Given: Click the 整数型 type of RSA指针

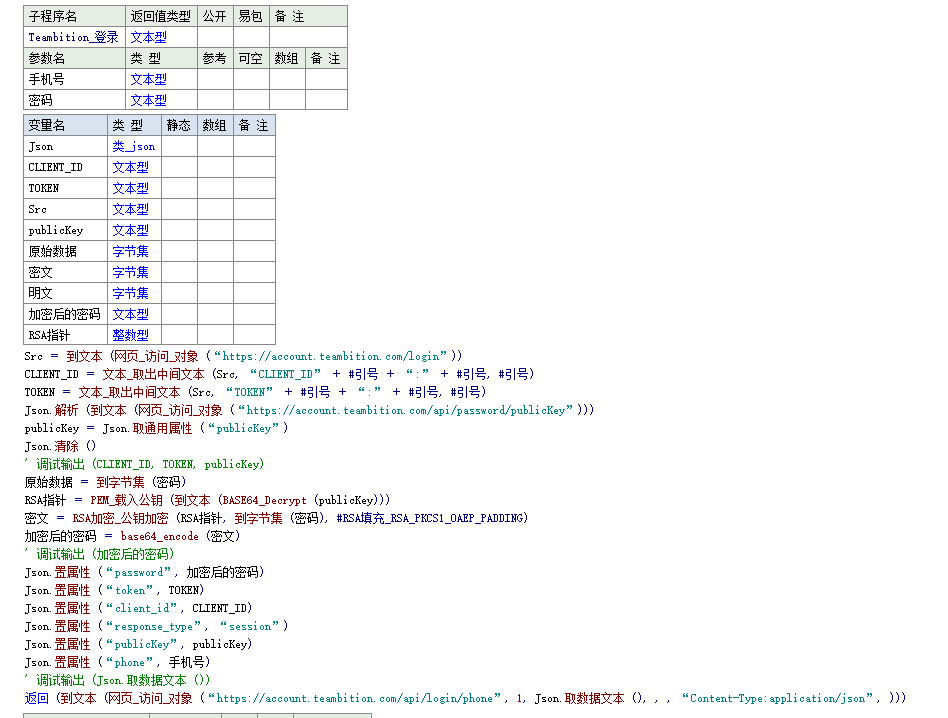Looking at the screenshot, I should tap(130, 335).
